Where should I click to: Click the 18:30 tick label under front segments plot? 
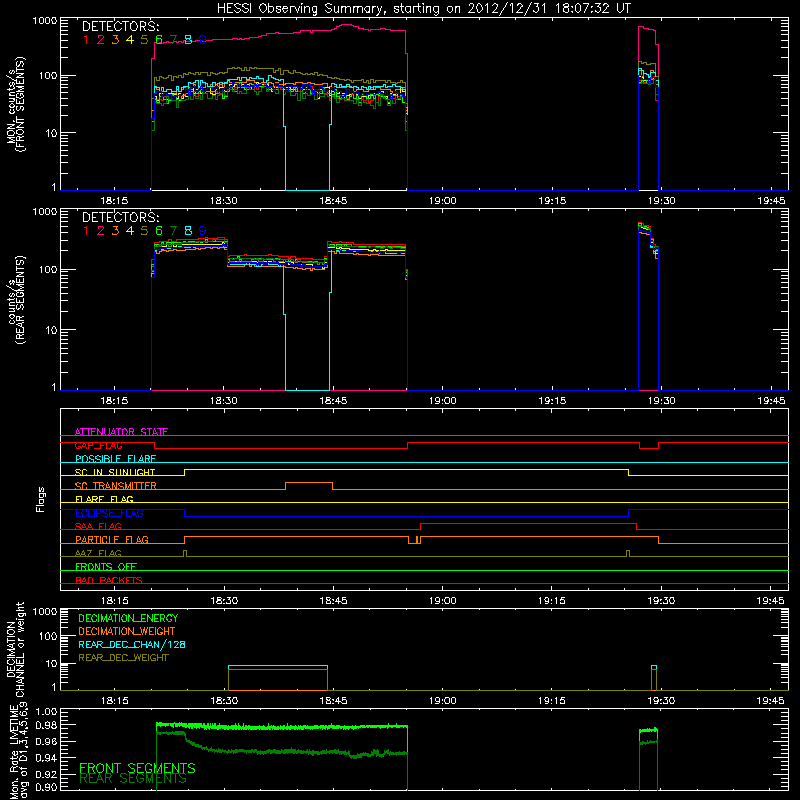223,201
